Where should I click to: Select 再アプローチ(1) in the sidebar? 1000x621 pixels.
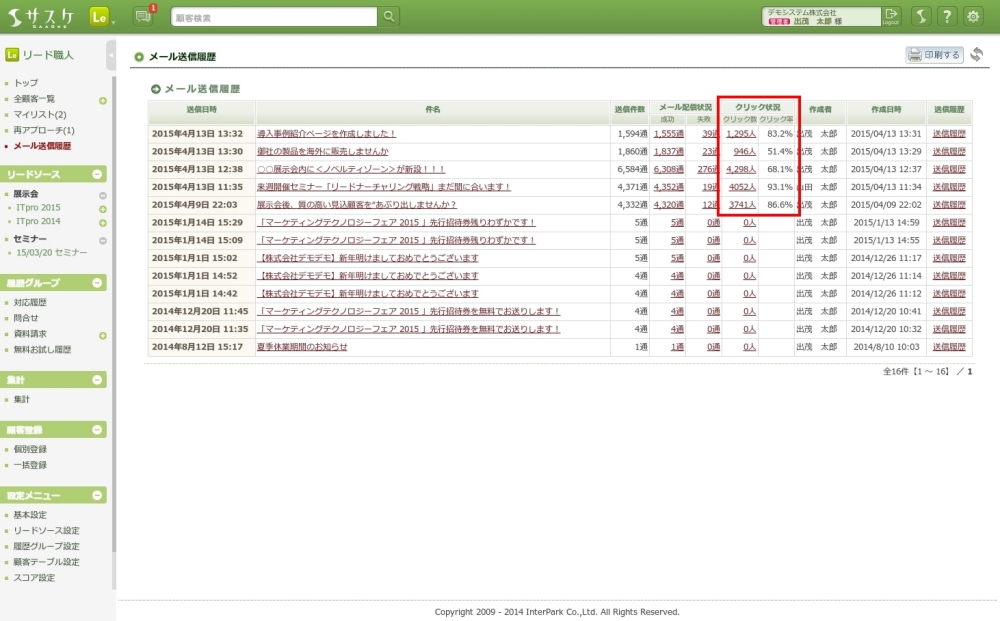pos(44,130)
